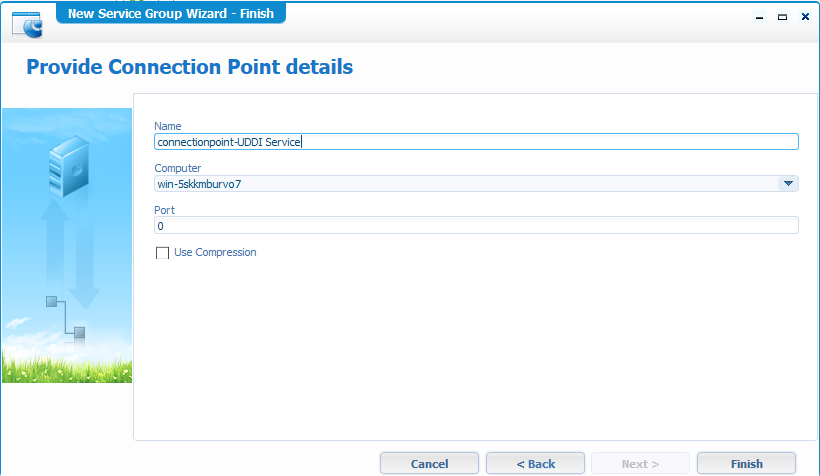Enable the Use Compression checkbox
The width and height of the screenshot is (820, 476).
click(162, 253)
